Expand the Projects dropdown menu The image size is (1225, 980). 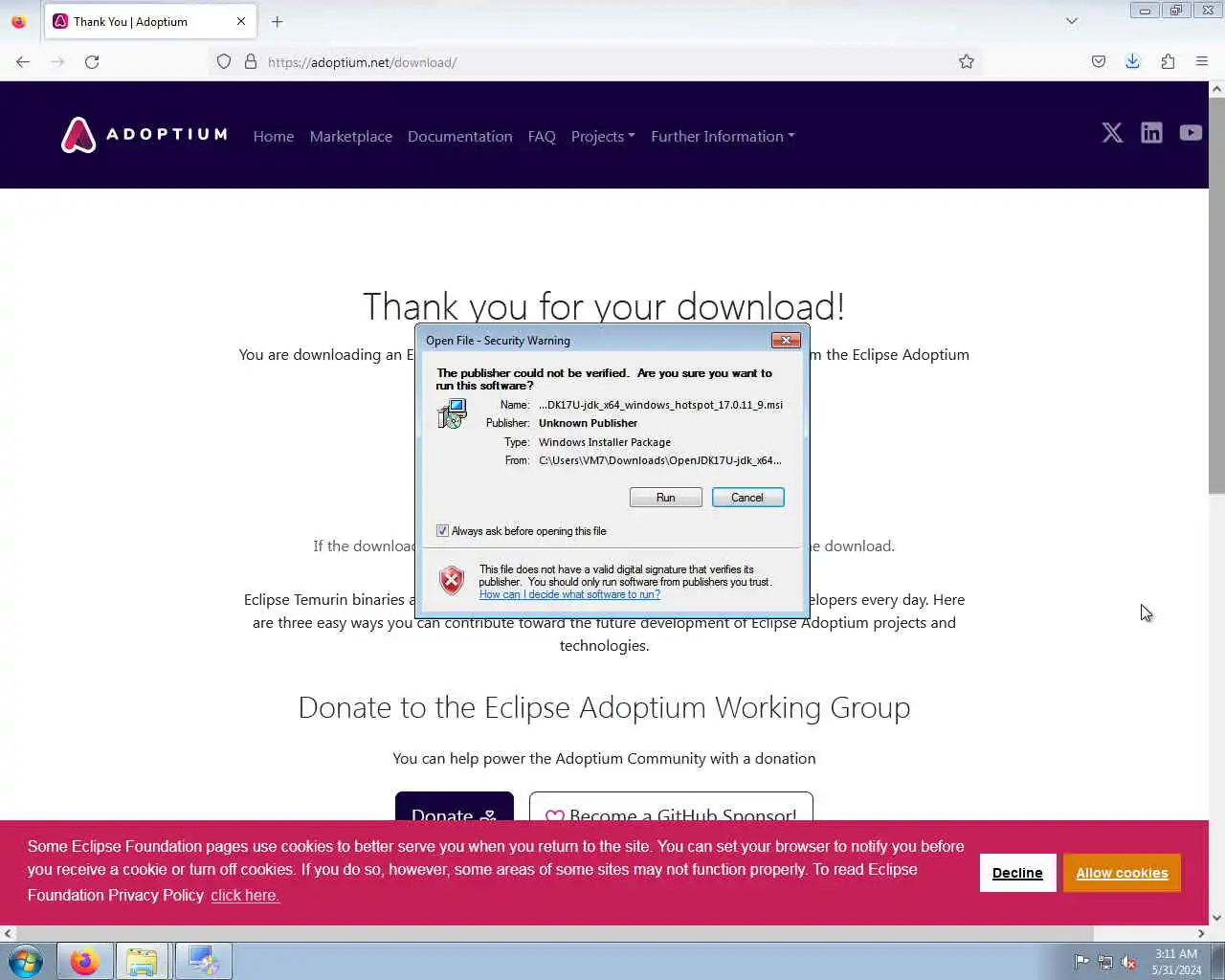click(x=603, y=136)
